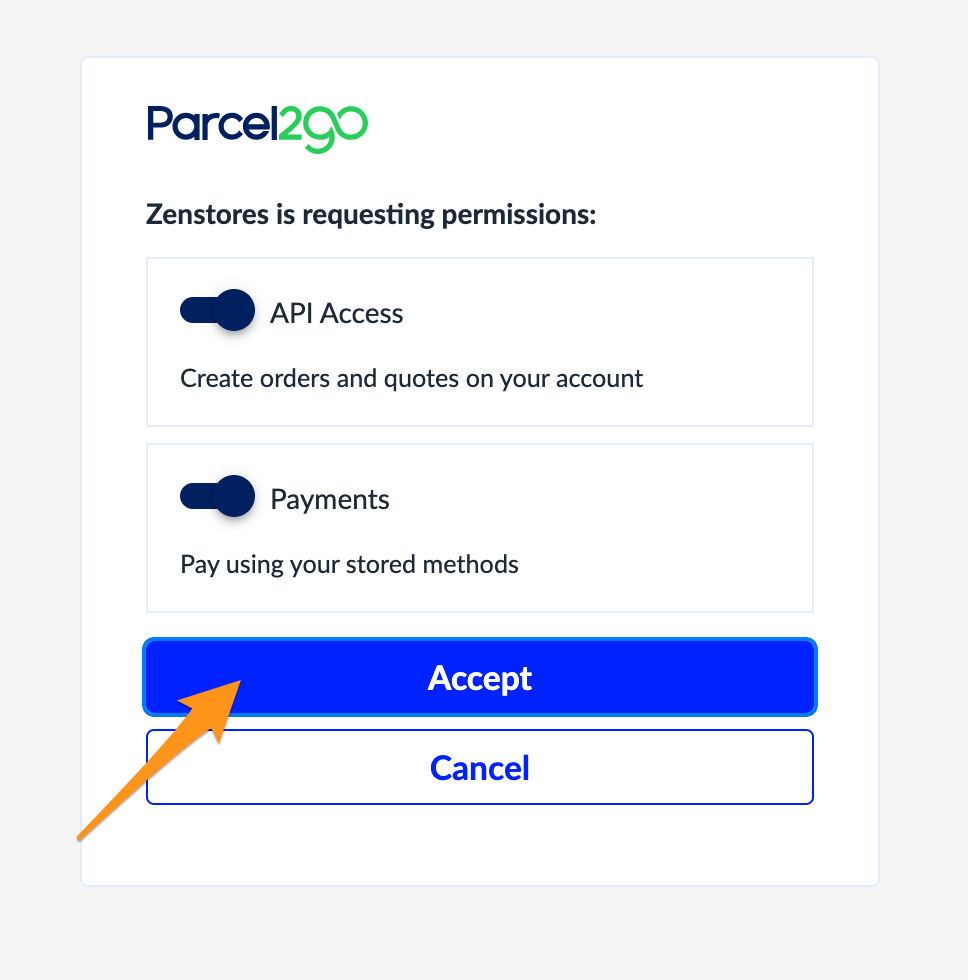
Task: Select the 'Pay using your stored methods' text
Action: point(349,564)
